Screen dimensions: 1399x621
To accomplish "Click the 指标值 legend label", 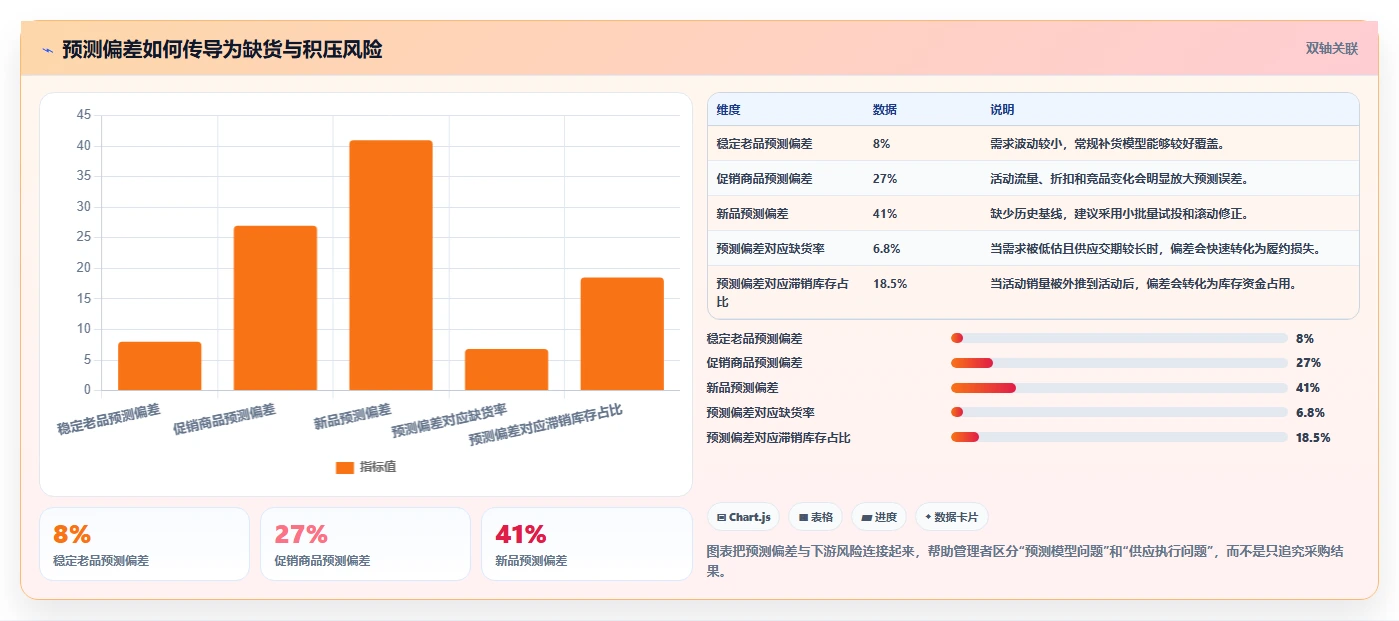I will (x=378, y=467).
